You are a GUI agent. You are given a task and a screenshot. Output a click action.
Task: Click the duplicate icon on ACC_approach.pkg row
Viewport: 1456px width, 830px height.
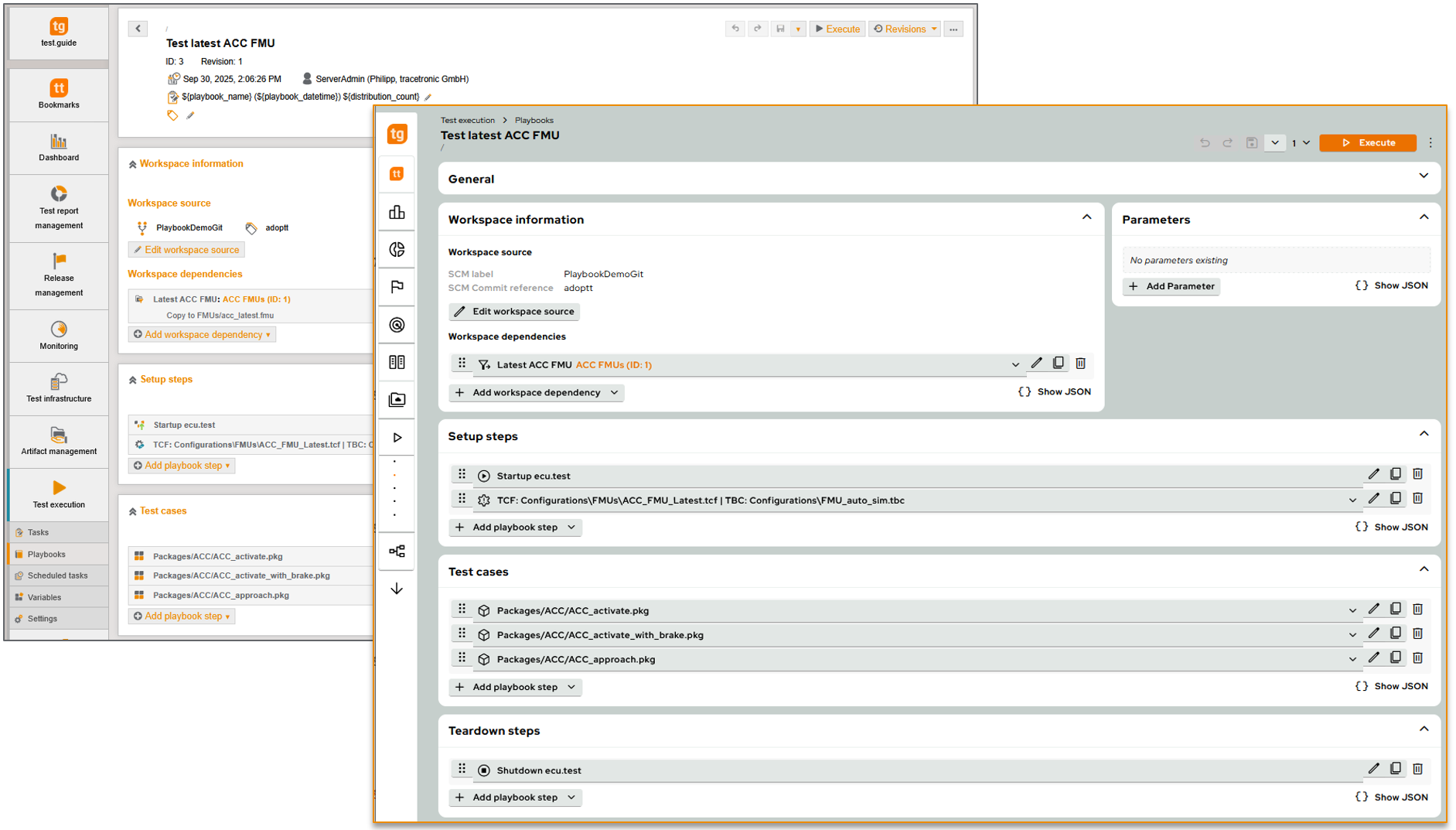1396,658
